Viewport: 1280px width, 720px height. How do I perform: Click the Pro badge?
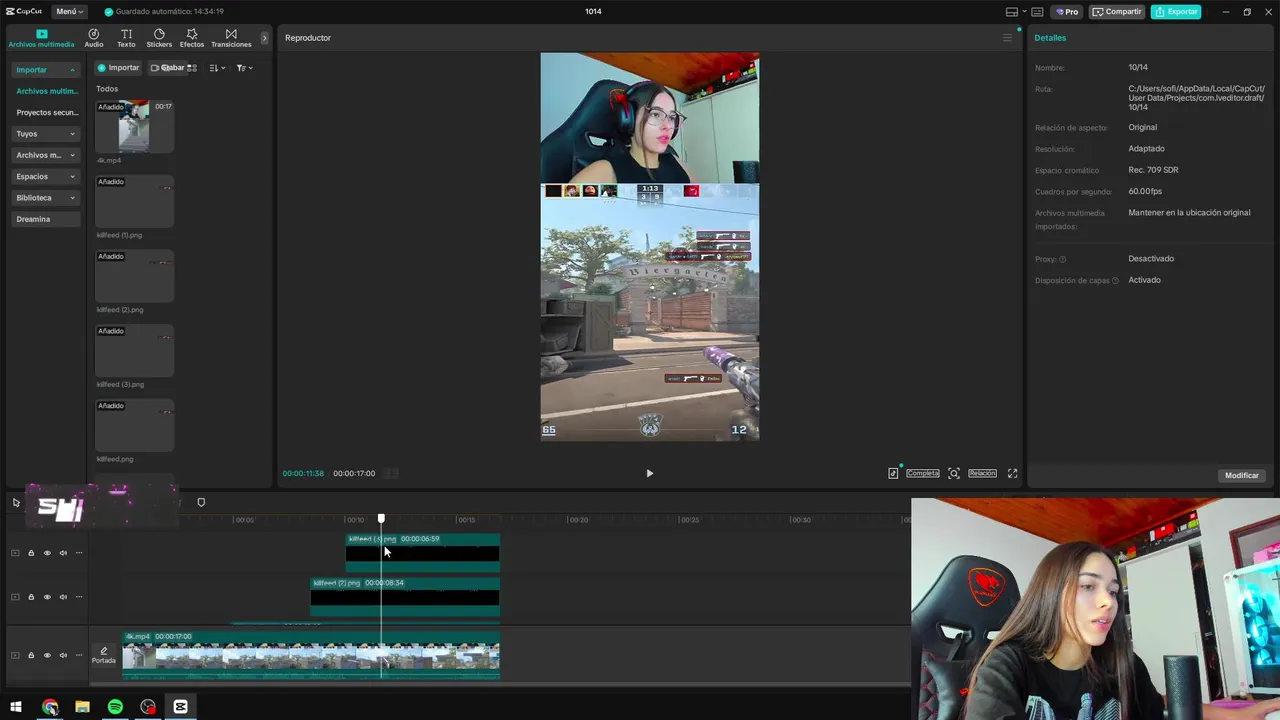point(1067,12)
